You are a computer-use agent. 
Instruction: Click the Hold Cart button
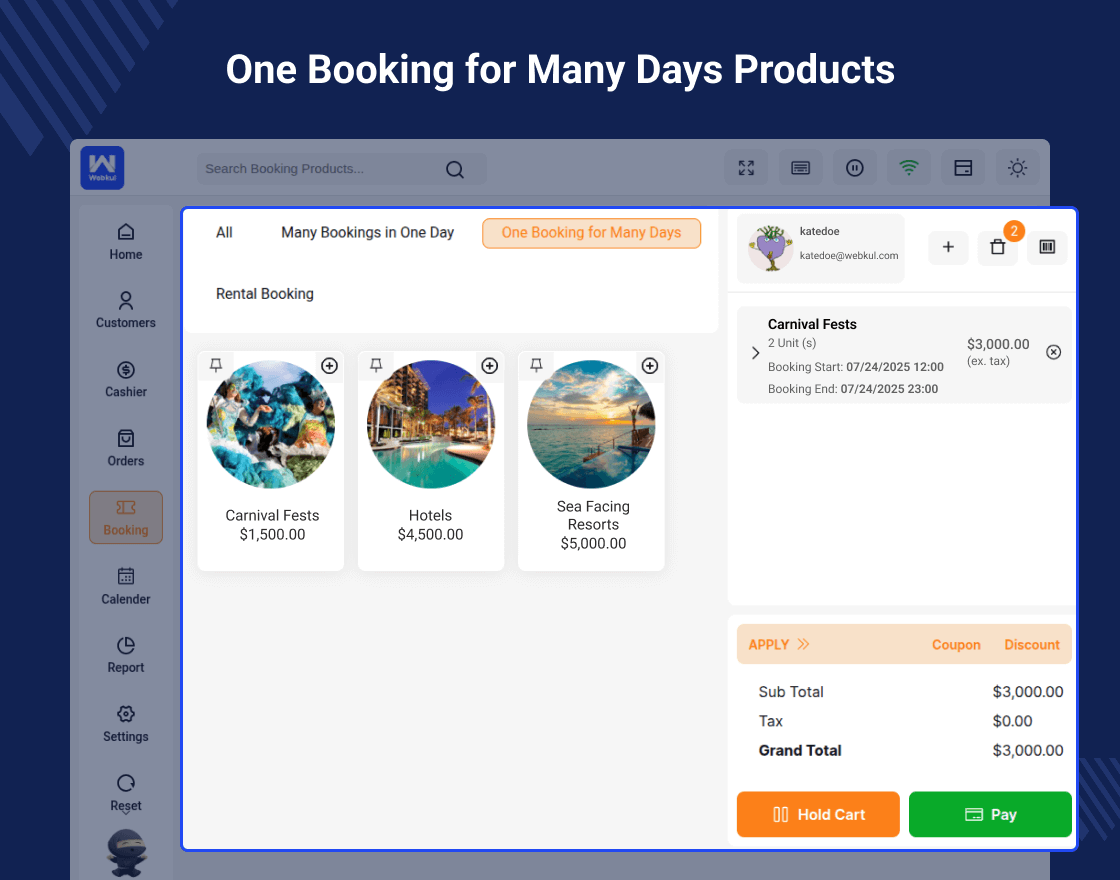pos(818,814)
